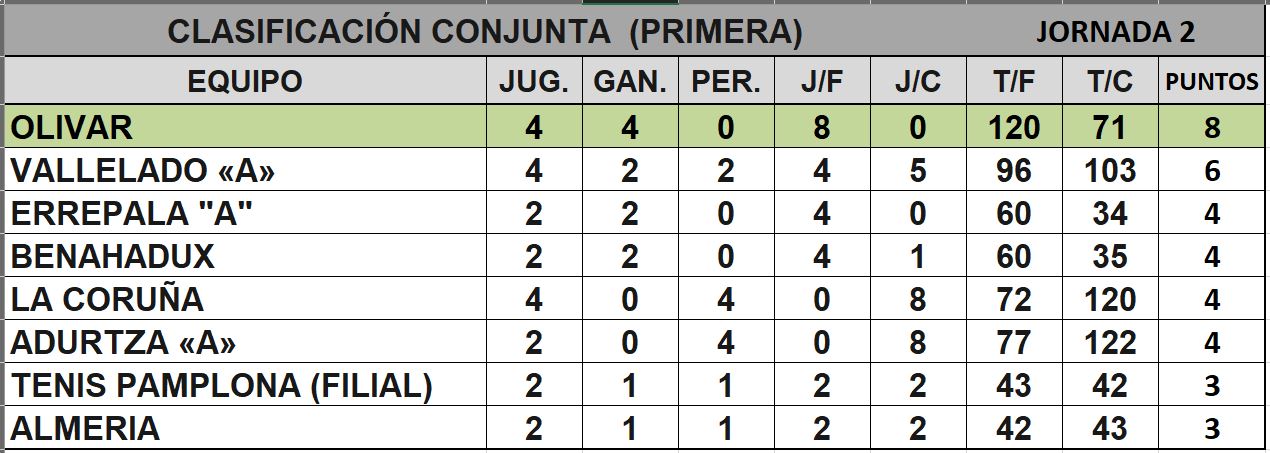Viewport: 1270px width, 453px height.
Task: Click the CLASIFICACIÓN CONJUNTA (PRIMERA) title cell
Action: coord(485,32)
